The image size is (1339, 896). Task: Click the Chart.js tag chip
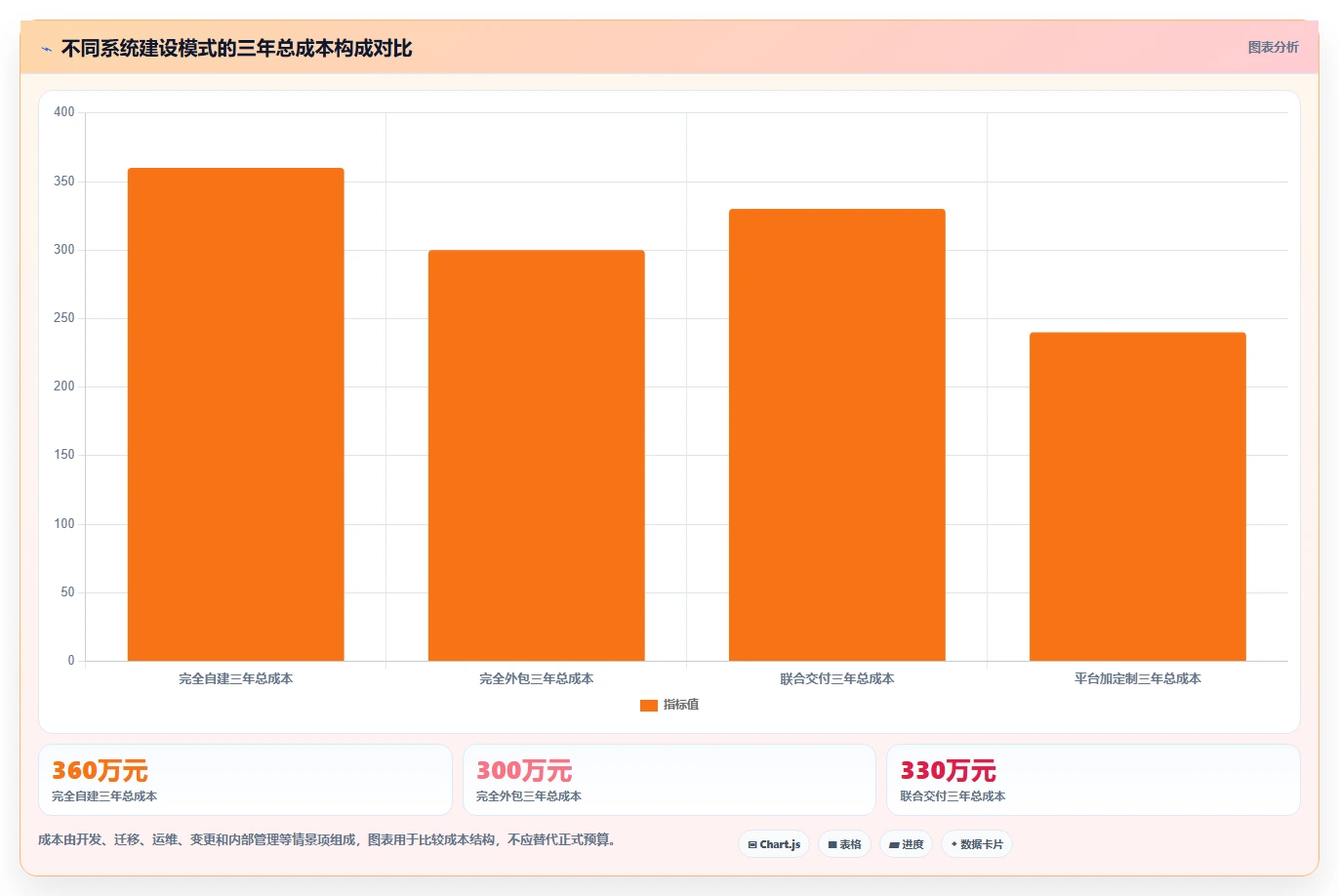click(774, 844)
